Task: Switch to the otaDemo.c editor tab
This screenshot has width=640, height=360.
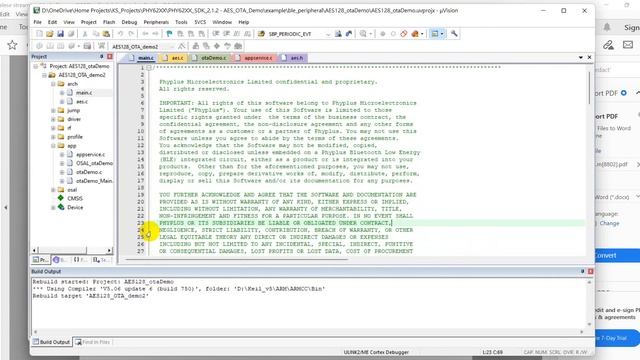Action: (x=209, y=58)
